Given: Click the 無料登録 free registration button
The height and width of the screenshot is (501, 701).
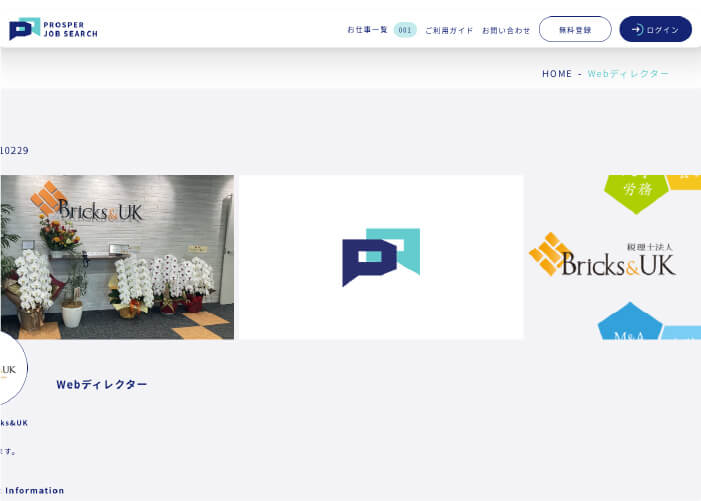Looking at the screenshot, I should (575, 29).
